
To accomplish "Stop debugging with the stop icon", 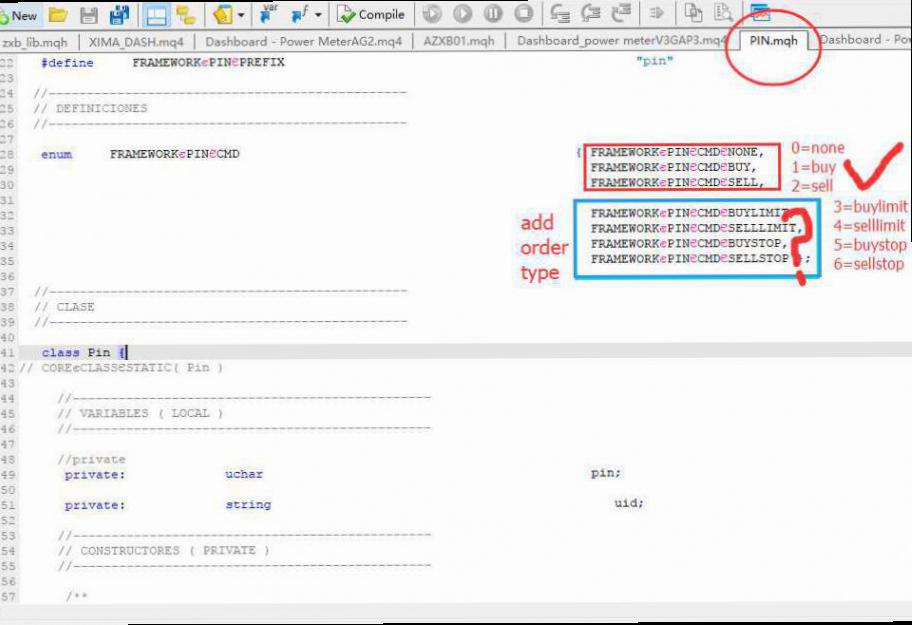I will [523, 15].
